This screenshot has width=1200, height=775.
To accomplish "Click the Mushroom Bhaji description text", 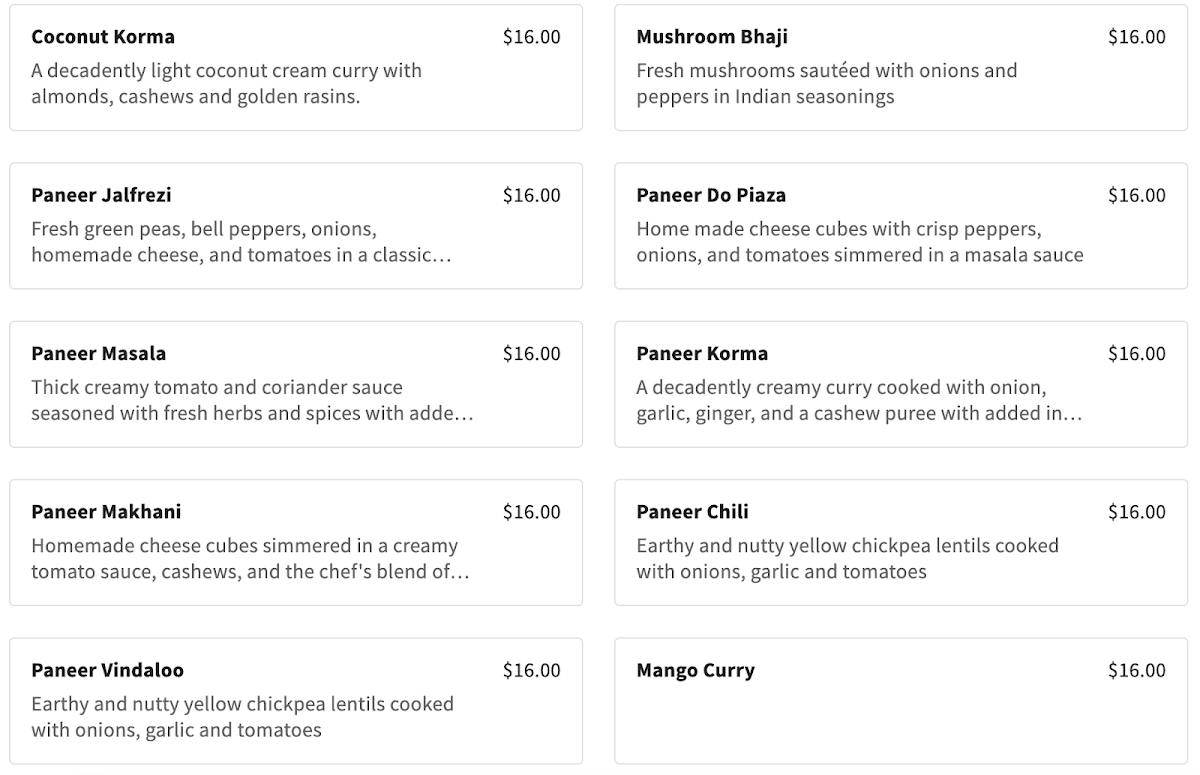I will coord(826,84).
